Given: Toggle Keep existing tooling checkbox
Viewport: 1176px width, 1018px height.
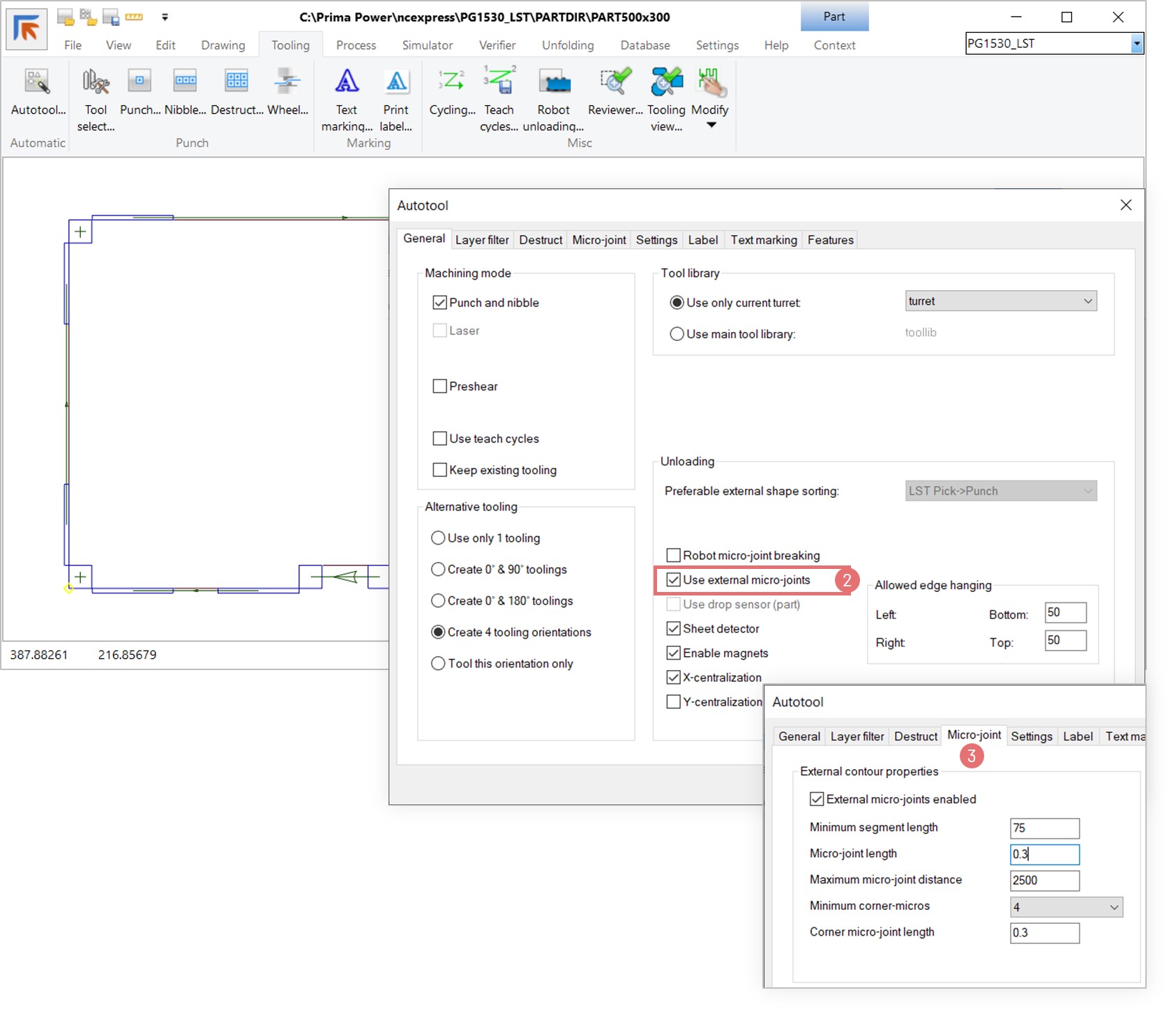Looking at the screenshot, I should [x=439, y=470].
